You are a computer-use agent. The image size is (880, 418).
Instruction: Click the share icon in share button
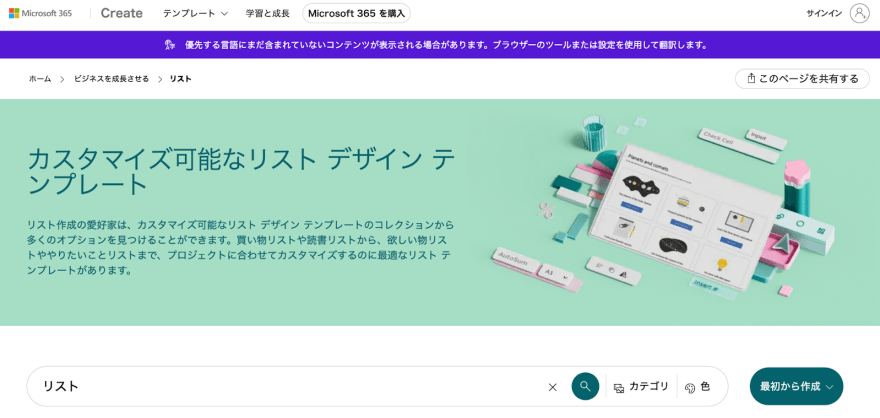coord(751,79)
